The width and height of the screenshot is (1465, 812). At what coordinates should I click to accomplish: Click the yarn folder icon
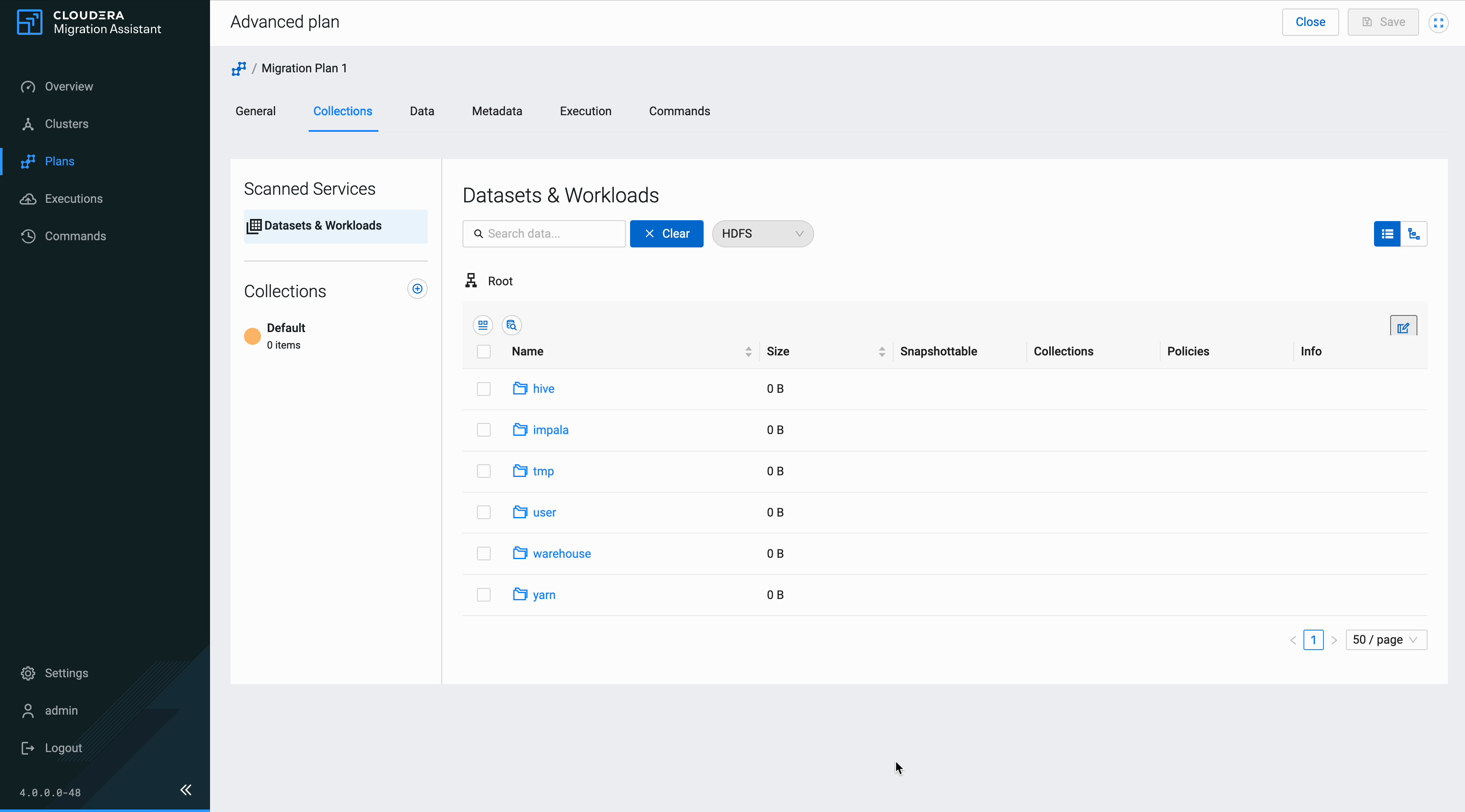tap(520, 595)
